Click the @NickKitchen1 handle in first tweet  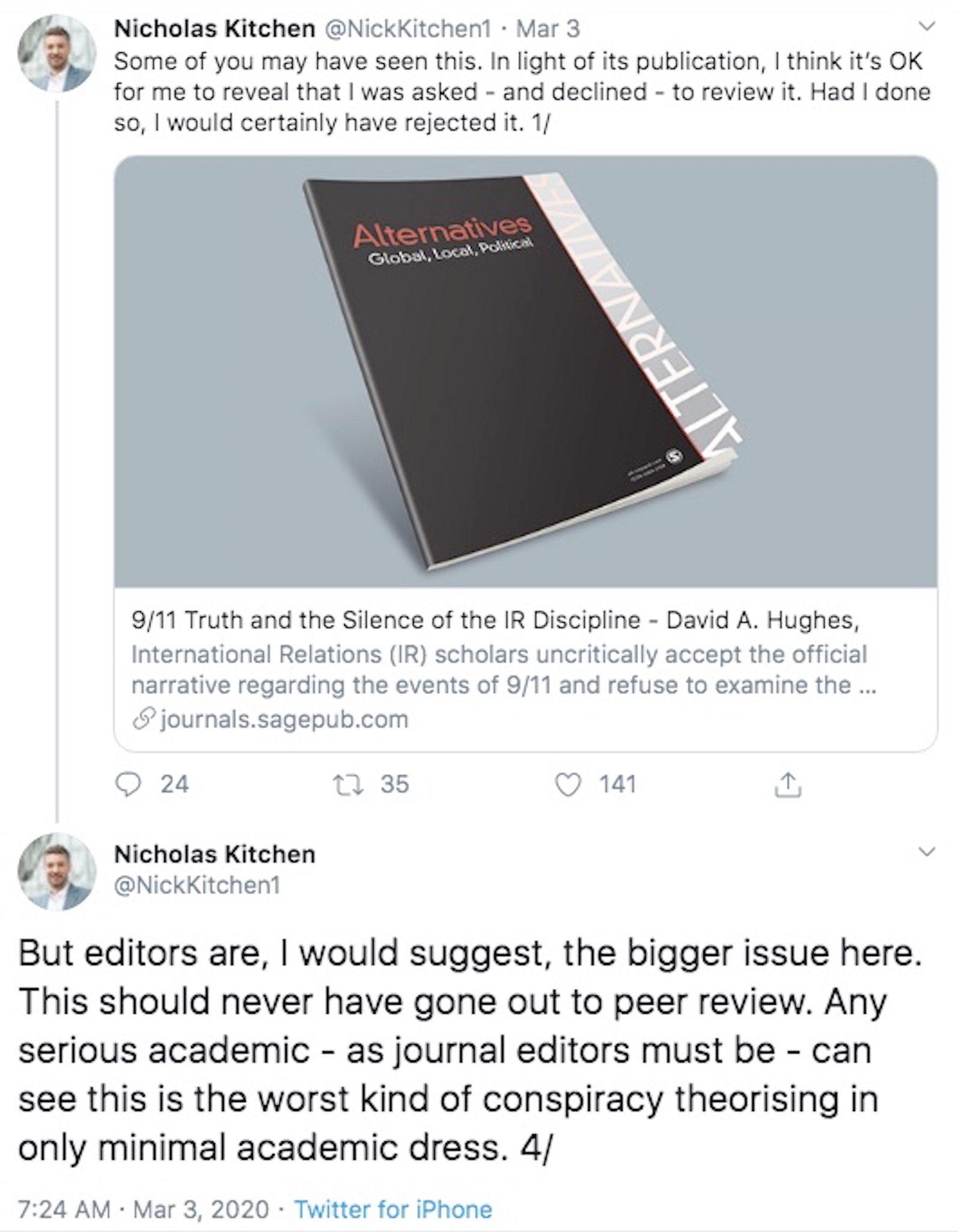coord(407,28)
